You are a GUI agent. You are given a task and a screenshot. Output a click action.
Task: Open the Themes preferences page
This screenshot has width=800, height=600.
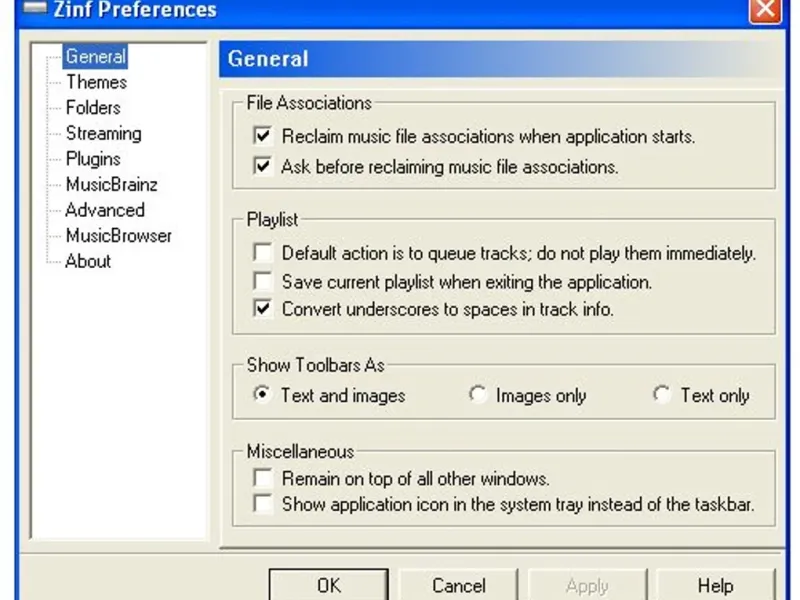(x=96, y=82)
